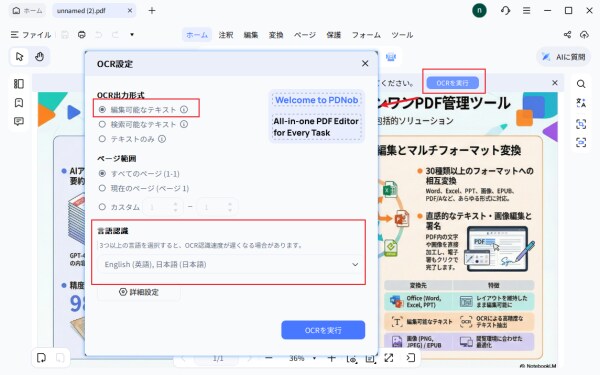Switch to the 編集 ribbon tab
The image size is (600, 375).
pos(251,35)
